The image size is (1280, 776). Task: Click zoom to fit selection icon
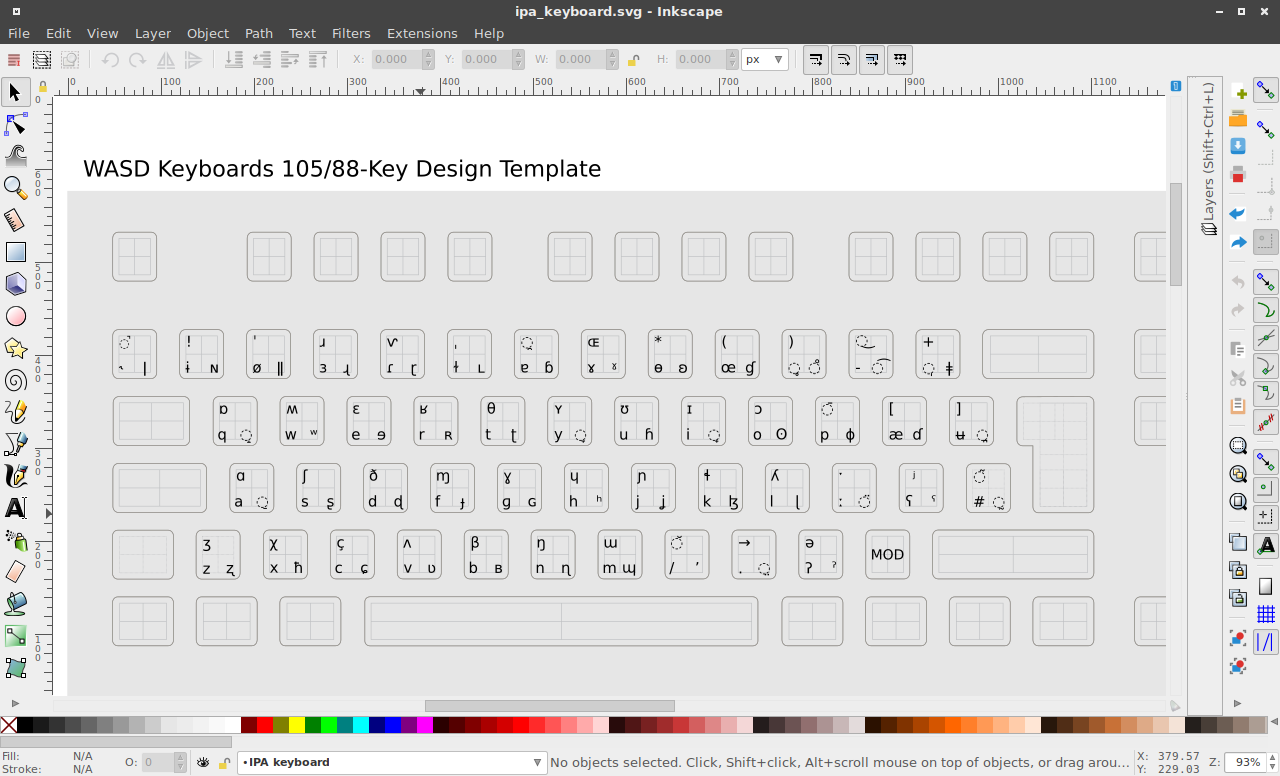(x=1238, y=446)
